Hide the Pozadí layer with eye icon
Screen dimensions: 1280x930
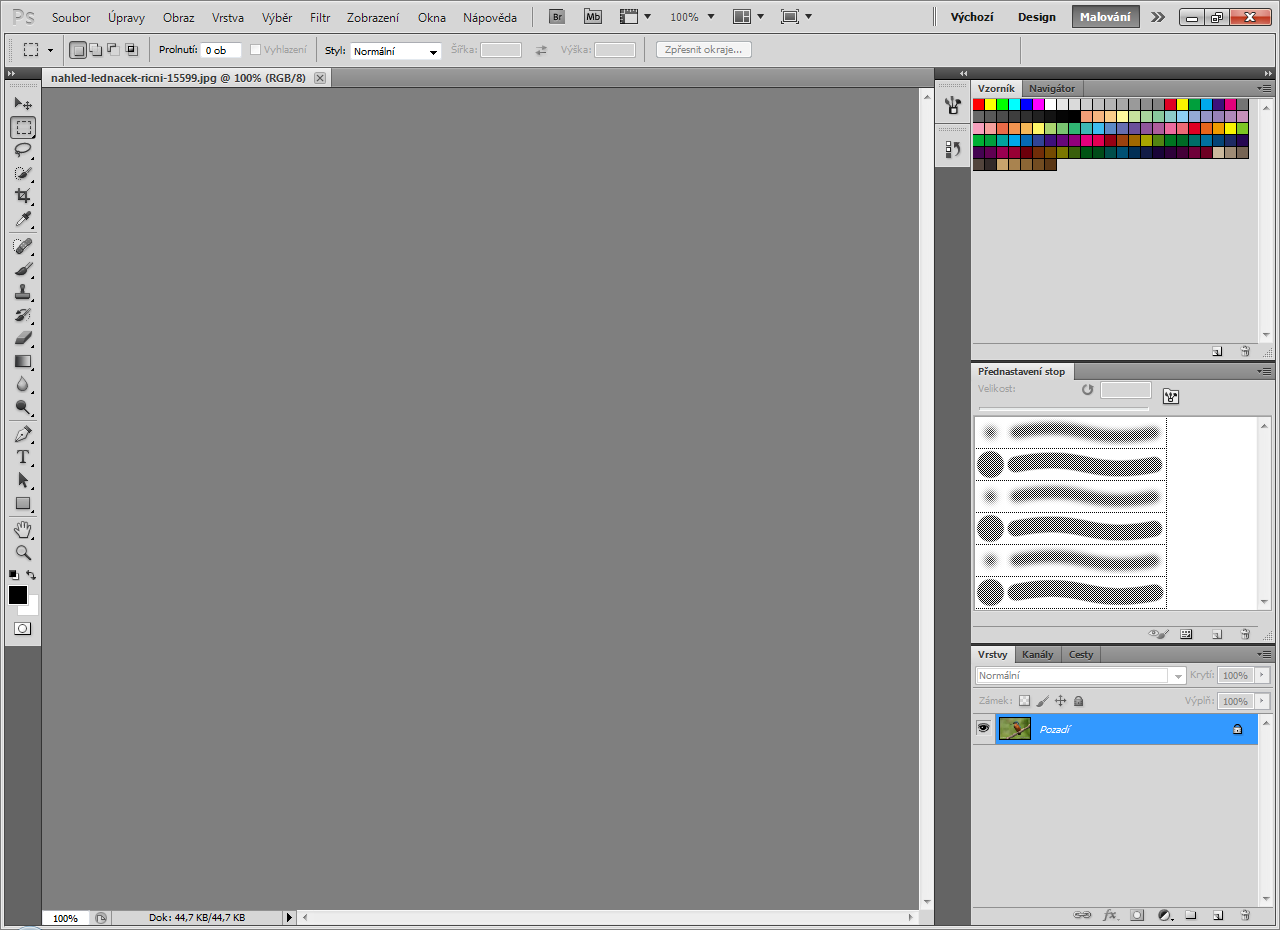pos(983,728)
